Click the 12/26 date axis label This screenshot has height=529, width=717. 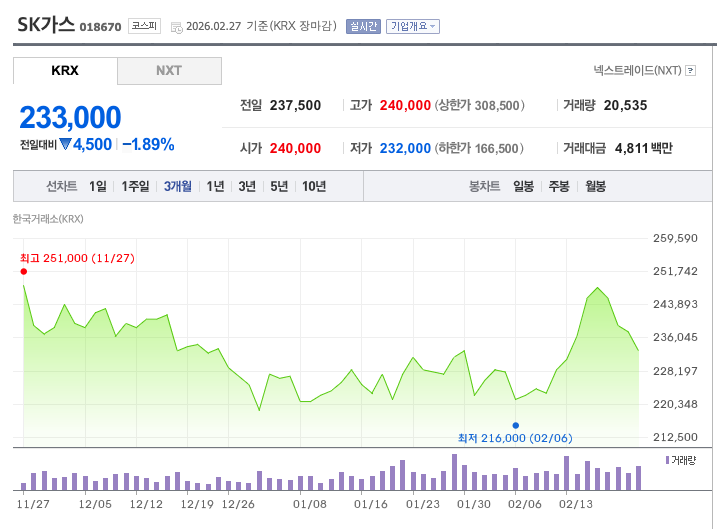(238, 504)
